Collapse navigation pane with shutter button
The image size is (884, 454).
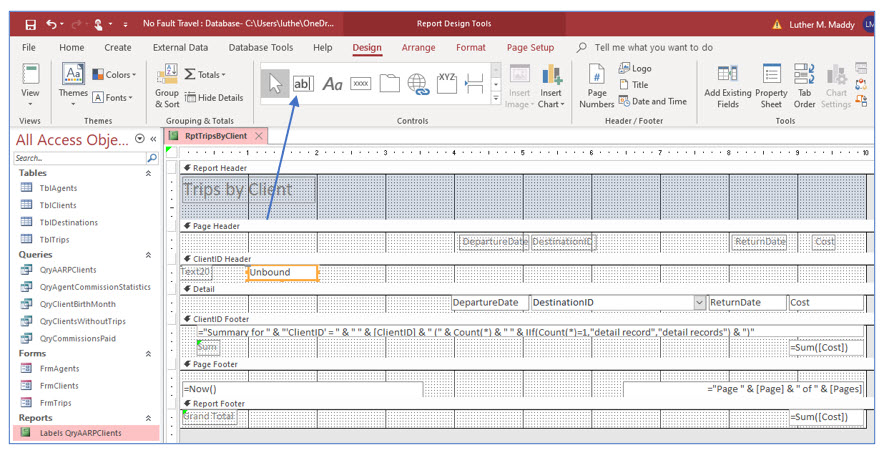pos(153,139)
